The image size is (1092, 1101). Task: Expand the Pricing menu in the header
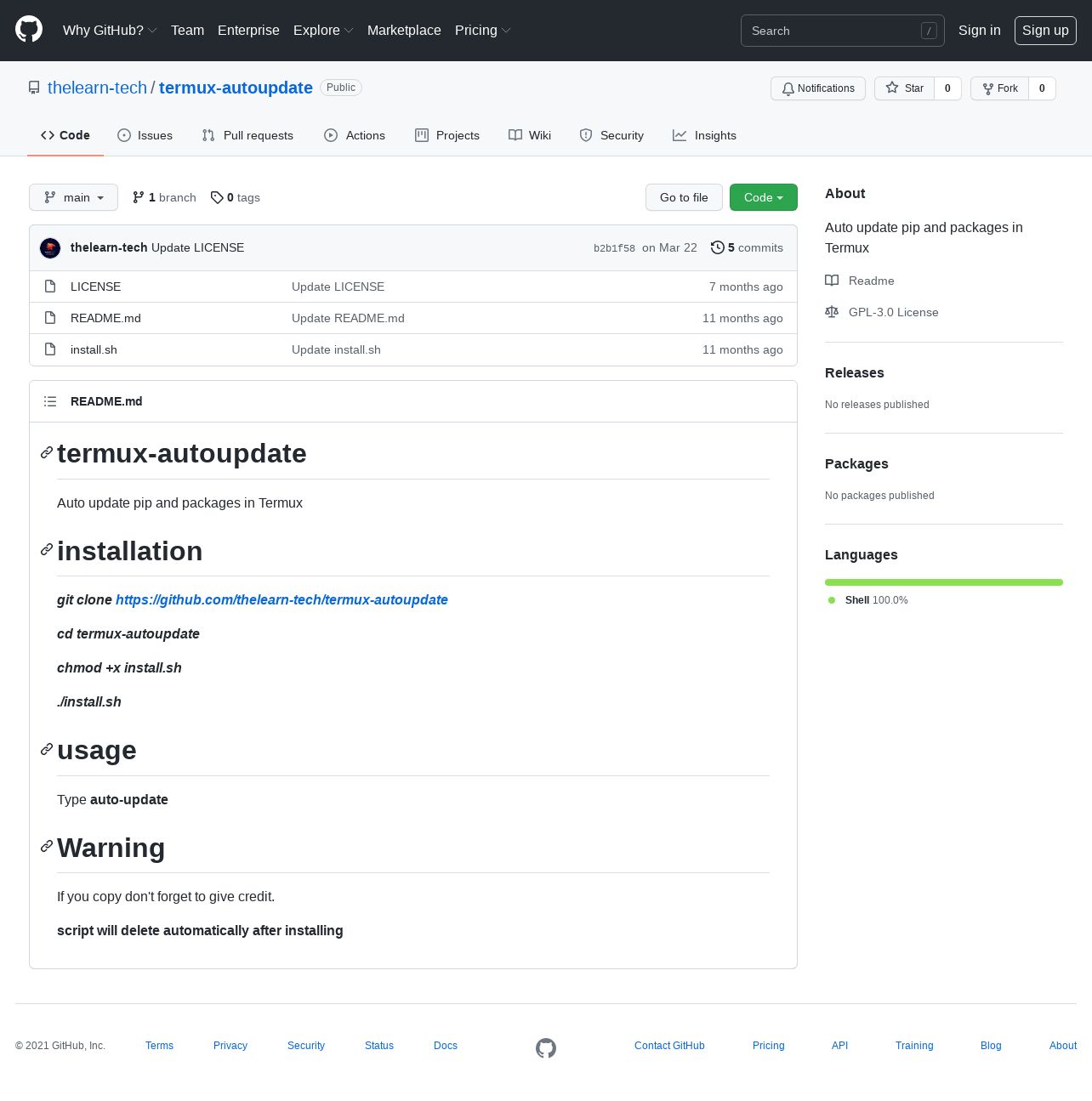coord(482,30)
